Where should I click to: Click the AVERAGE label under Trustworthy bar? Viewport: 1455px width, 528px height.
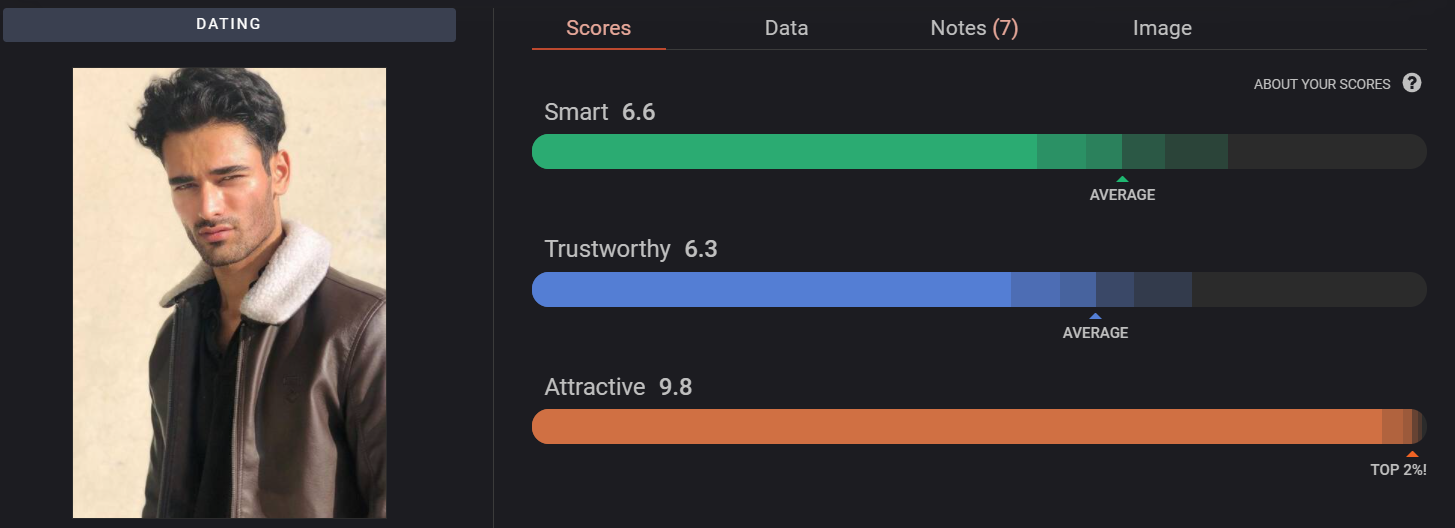1095,333
